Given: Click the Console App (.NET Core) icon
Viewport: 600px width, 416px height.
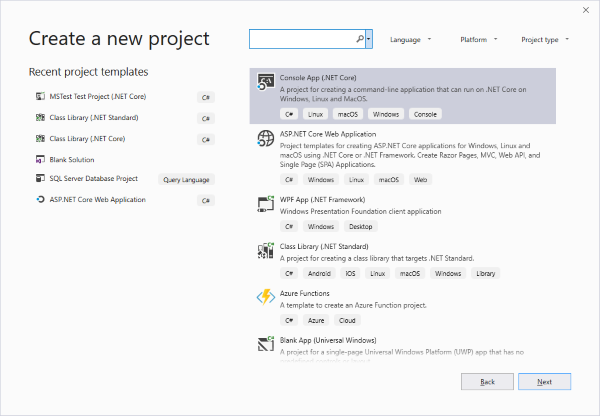Looking at the screenshot, I should (x=266, y=82).
